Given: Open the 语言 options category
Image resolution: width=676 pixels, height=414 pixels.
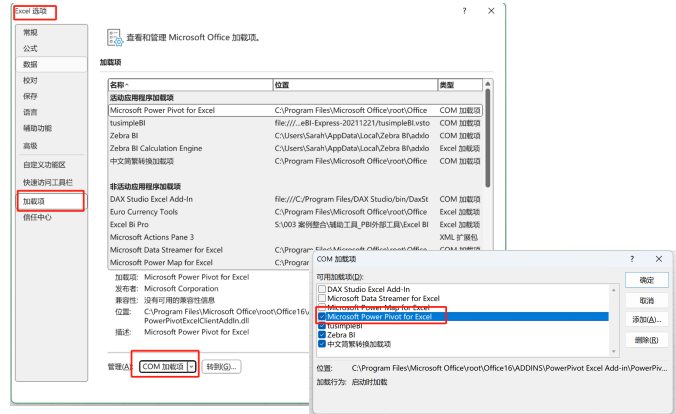Looking at the screenshot, I should 52,112.
